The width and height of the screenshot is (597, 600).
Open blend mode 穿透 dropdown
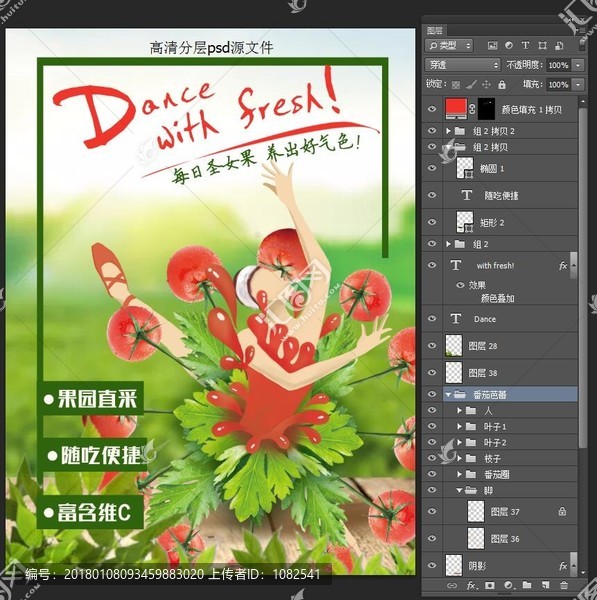click(x=463, y=65)
